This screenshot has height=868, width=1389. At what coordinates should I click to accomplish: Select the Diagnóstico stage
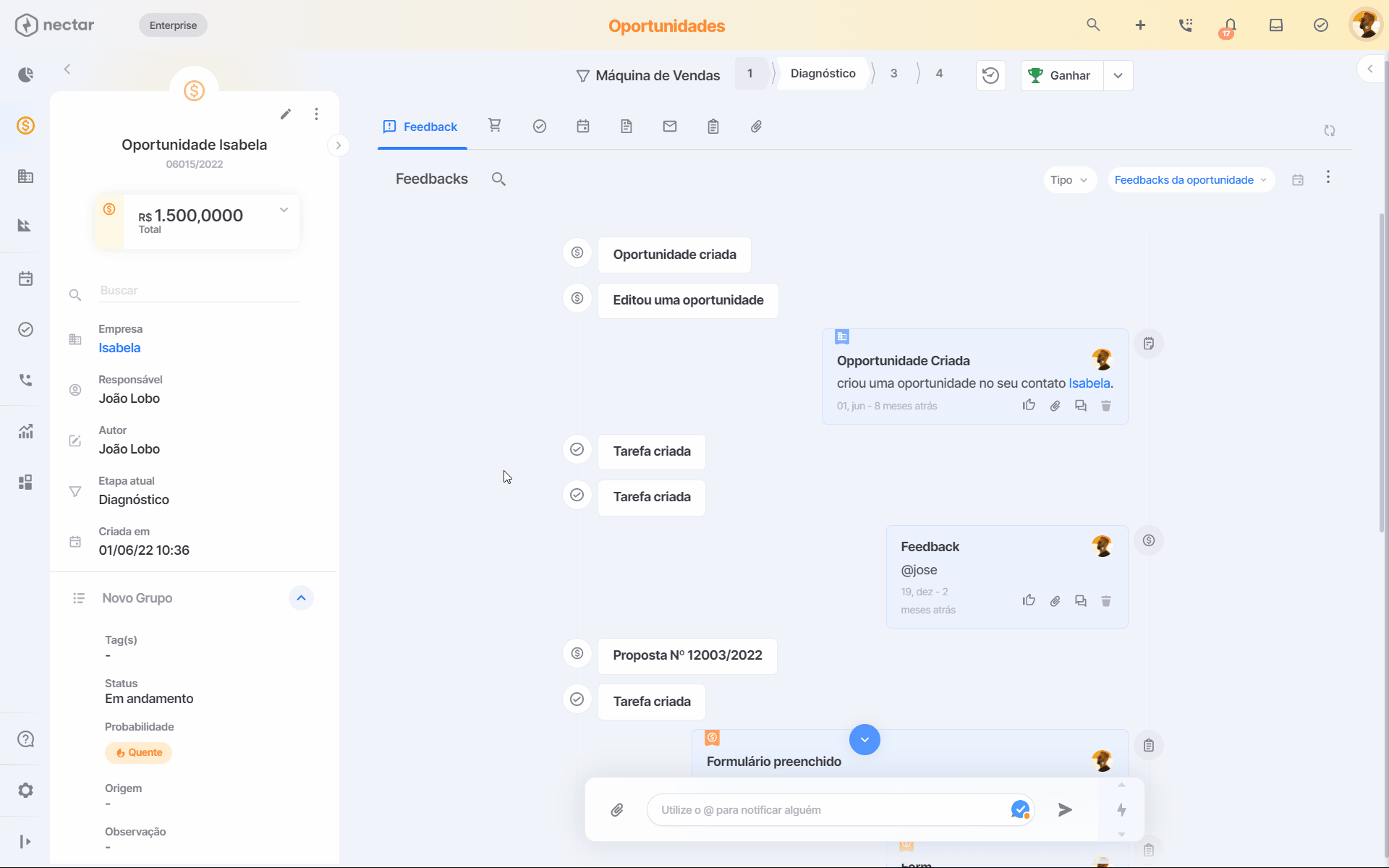(823, 73)
